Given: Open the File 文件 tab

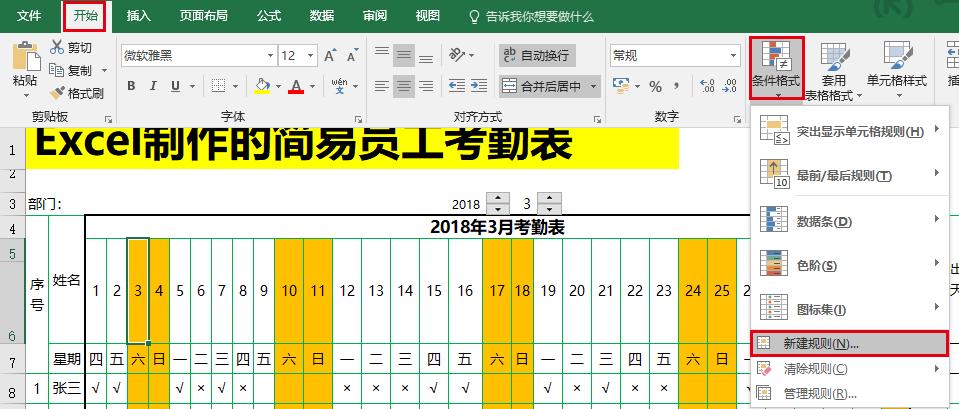Looking at the screenshot, I should (x=28, y=16).
